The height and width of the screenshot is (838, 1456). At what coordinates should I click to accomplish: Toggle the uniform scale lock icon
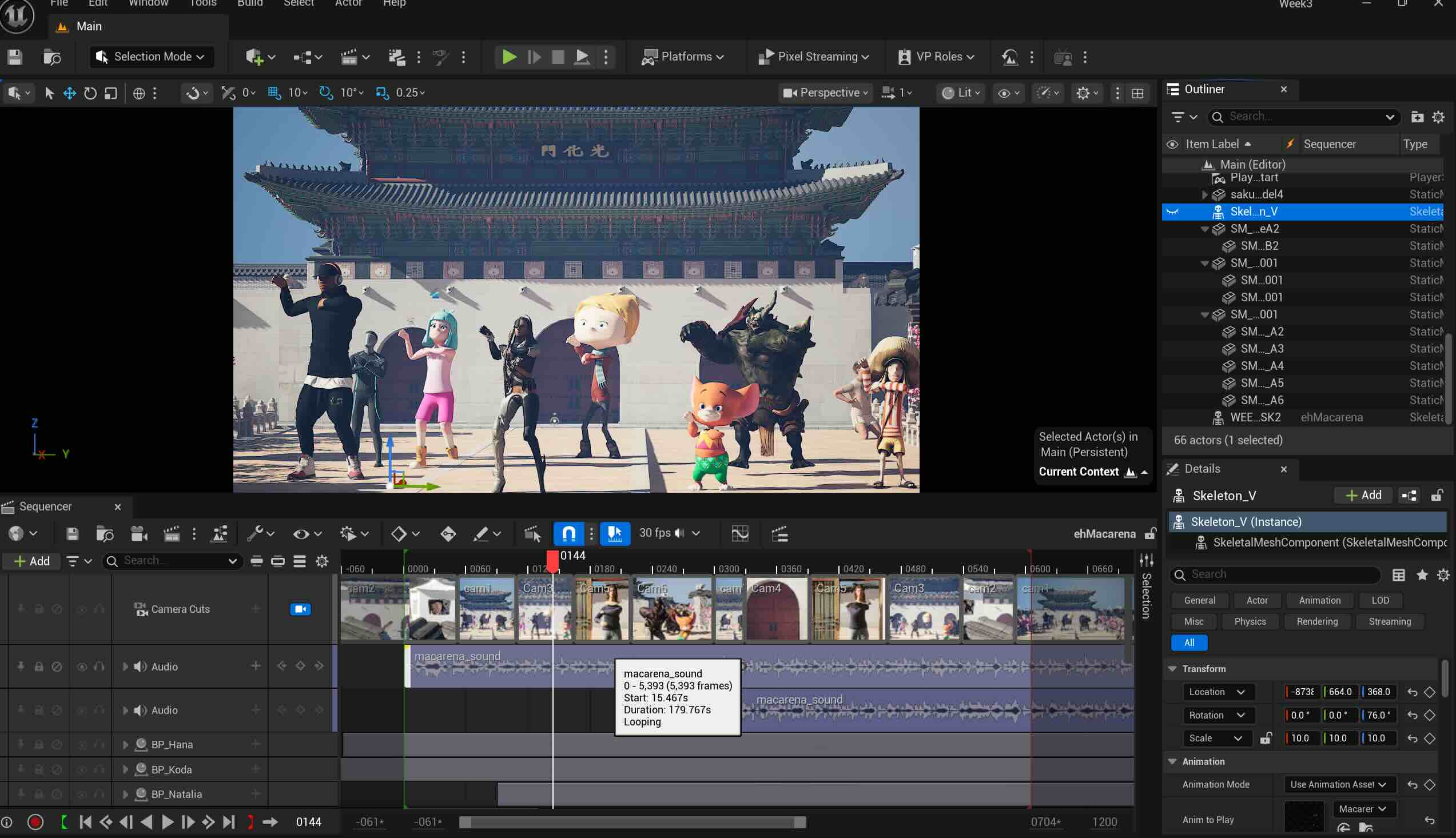click(1265, 739)
